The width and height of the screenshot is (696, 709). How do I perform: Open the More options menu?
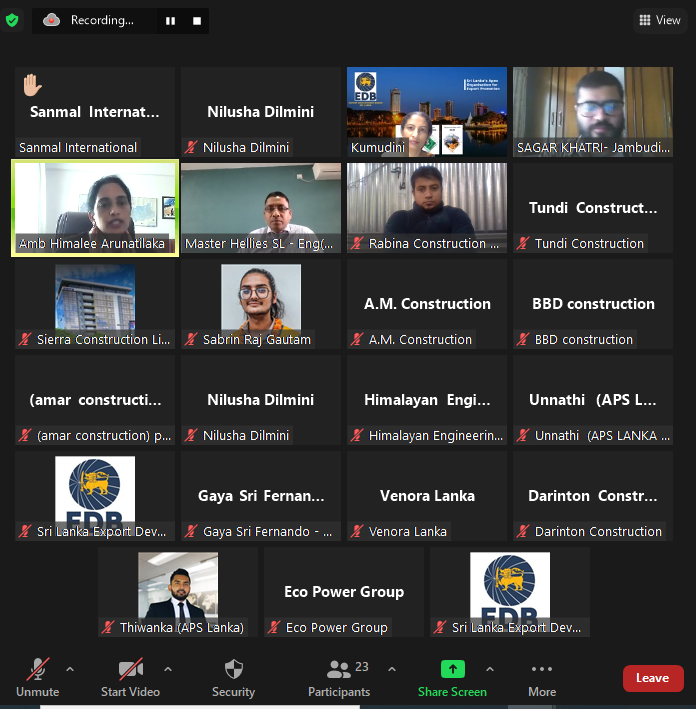coord(542,677)
